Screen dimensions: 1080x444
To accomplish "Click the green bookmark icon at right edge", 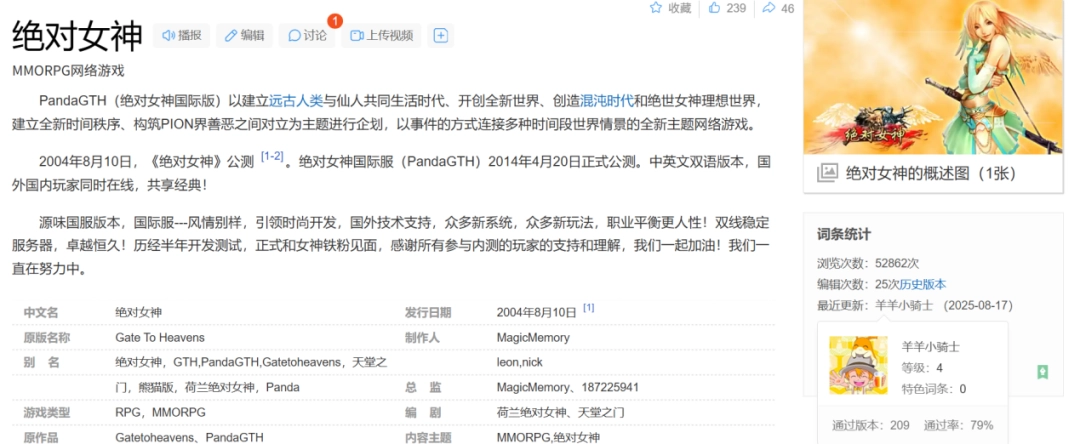I will [x=1042, y=372].
